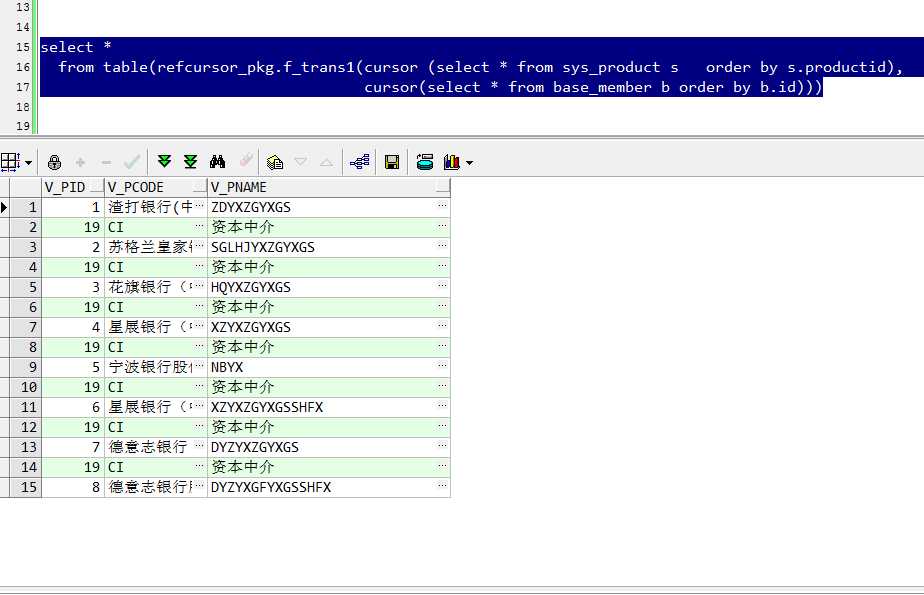Screen dimensions: 924x595
Task: Open the ellipsis button beside DYZYXGFYXGSSHFX
Action: tap(442, 486)
